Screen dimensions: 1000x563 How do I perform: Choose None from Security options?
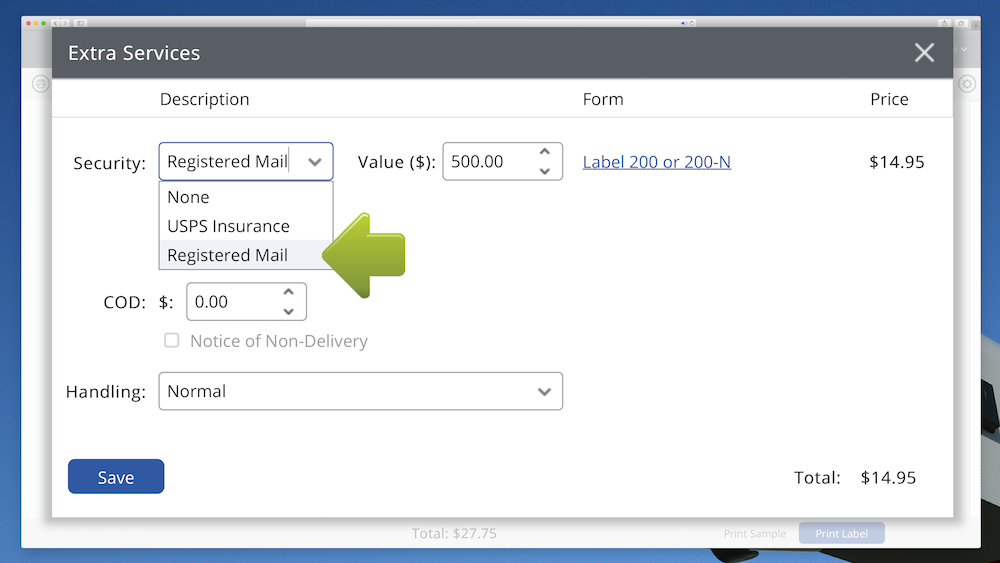(246, 197)
